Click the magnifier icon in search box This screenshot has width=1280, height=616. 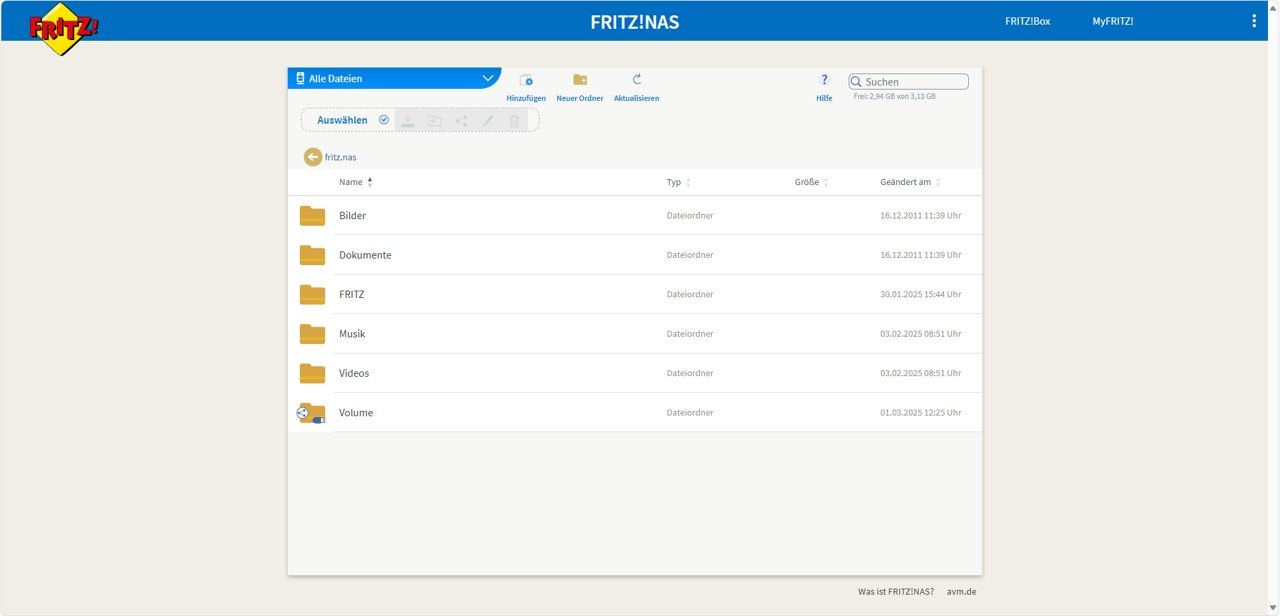pos(856,82)
